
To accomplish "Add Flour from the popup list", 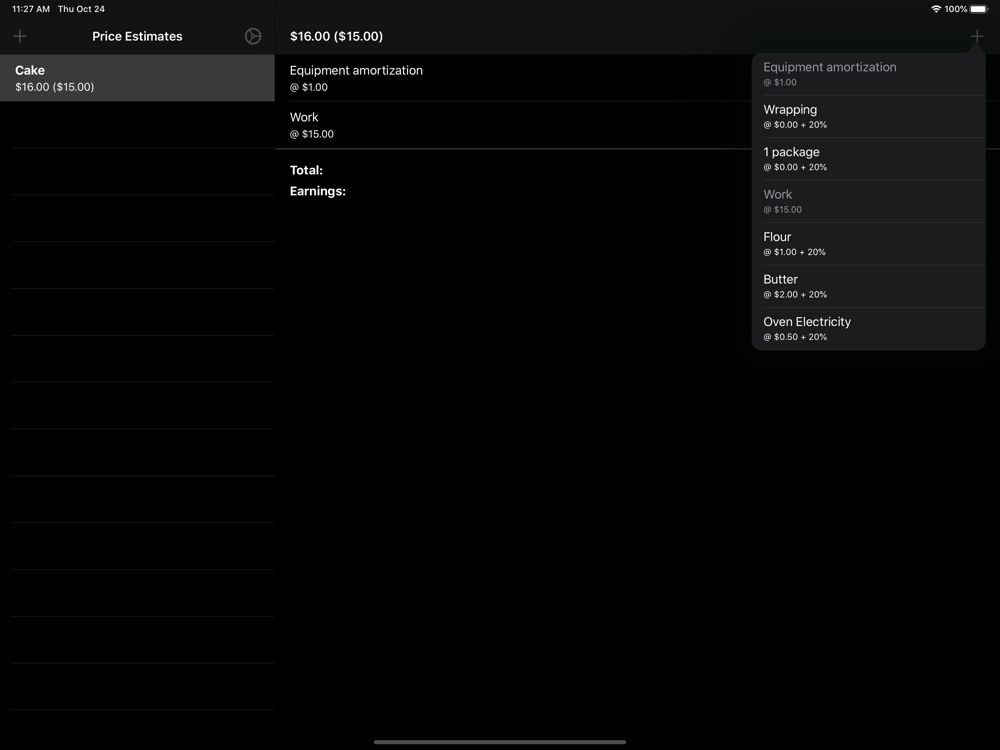I will click(x=869, y=244).
